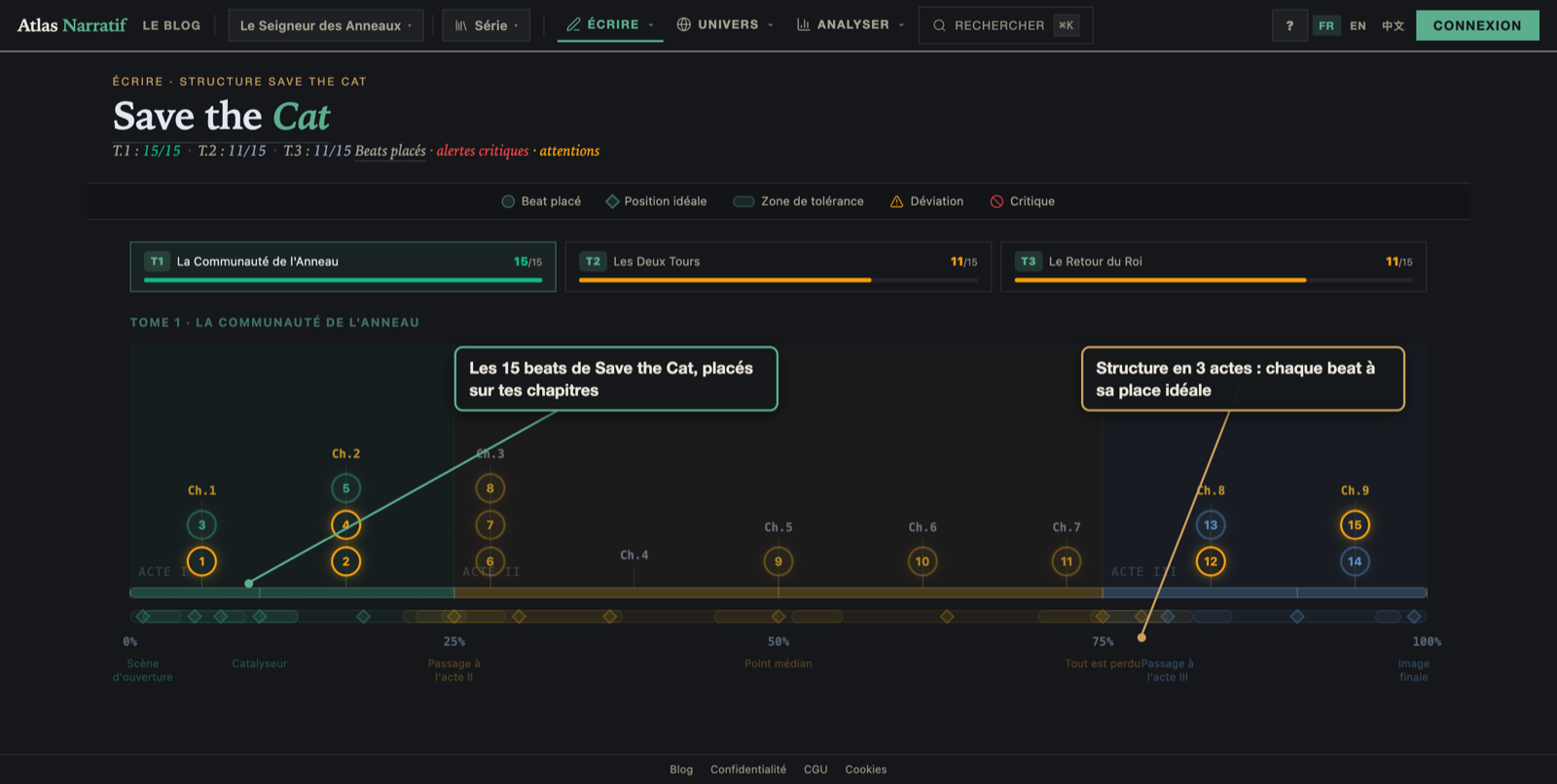Click the Beats placés summary text
The height and width of the screenshot is (784, 1557).
point(390,151)
